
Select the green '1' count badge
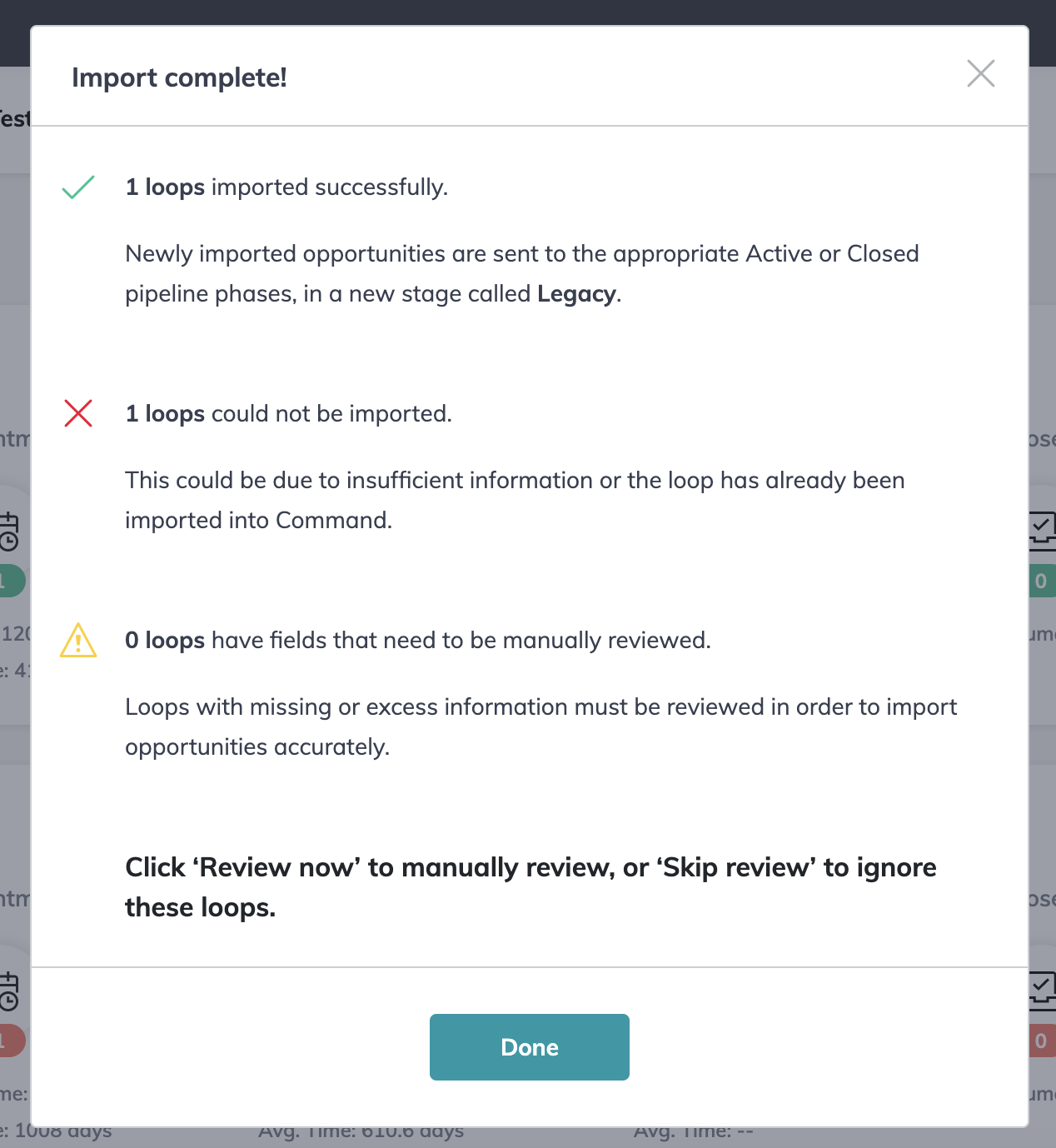8,581
